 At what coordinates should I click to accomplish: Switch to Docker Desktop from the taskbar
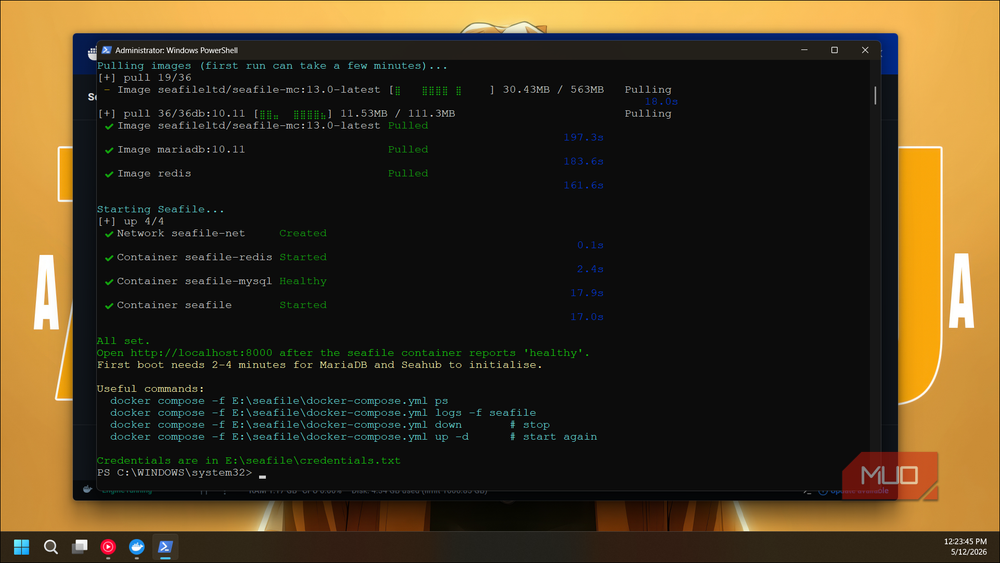[x=136, y=546]
